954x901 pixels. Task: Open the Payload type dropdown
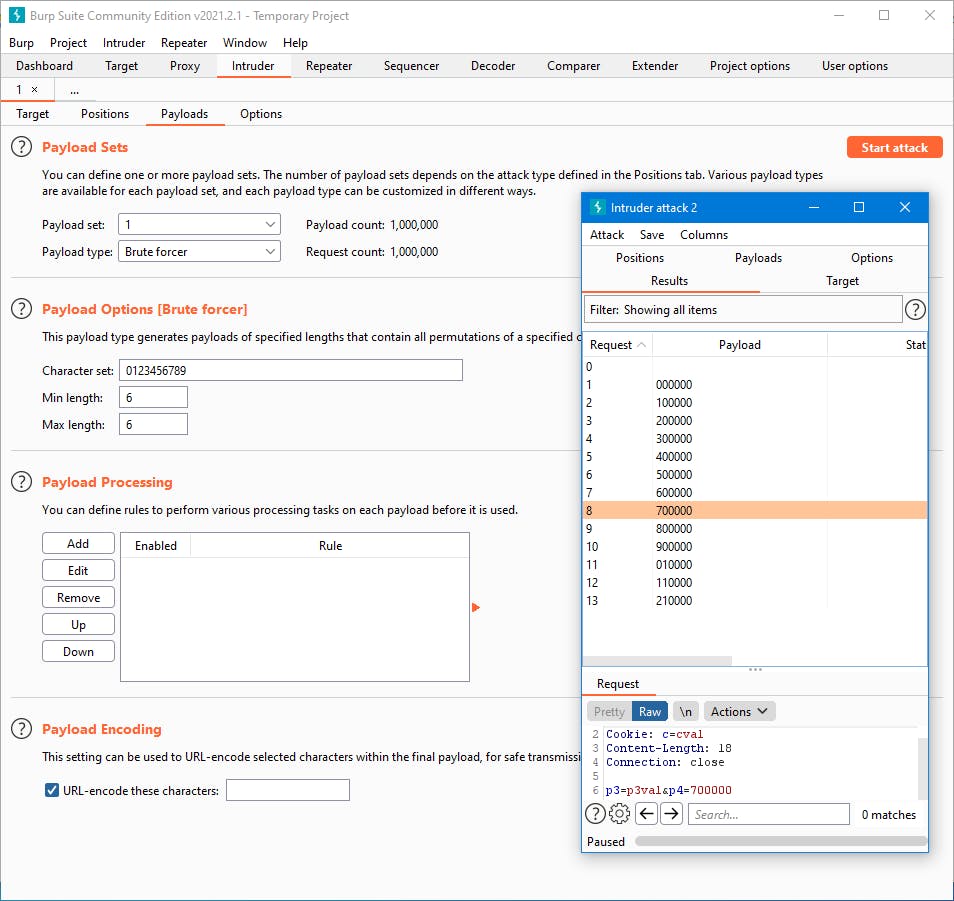click(x=199, y=252)
